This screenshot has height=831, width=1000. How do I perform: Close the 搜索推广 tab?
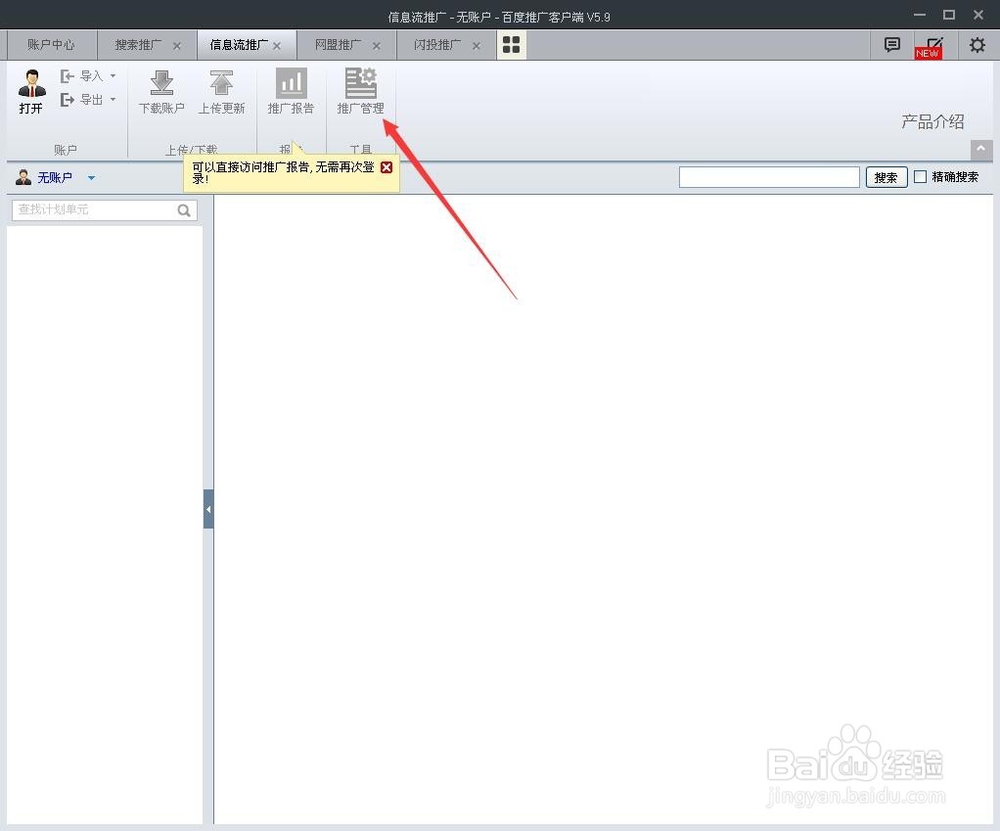click(177, 46)
